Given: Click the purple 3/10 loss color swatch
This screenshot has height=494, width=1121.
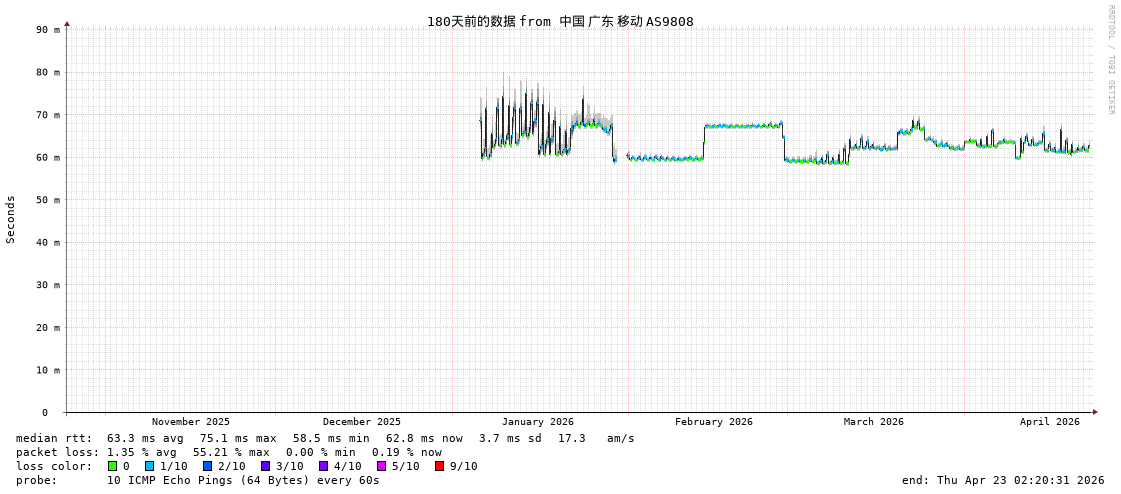Looking at the screenshot, I should click(266, 466).
